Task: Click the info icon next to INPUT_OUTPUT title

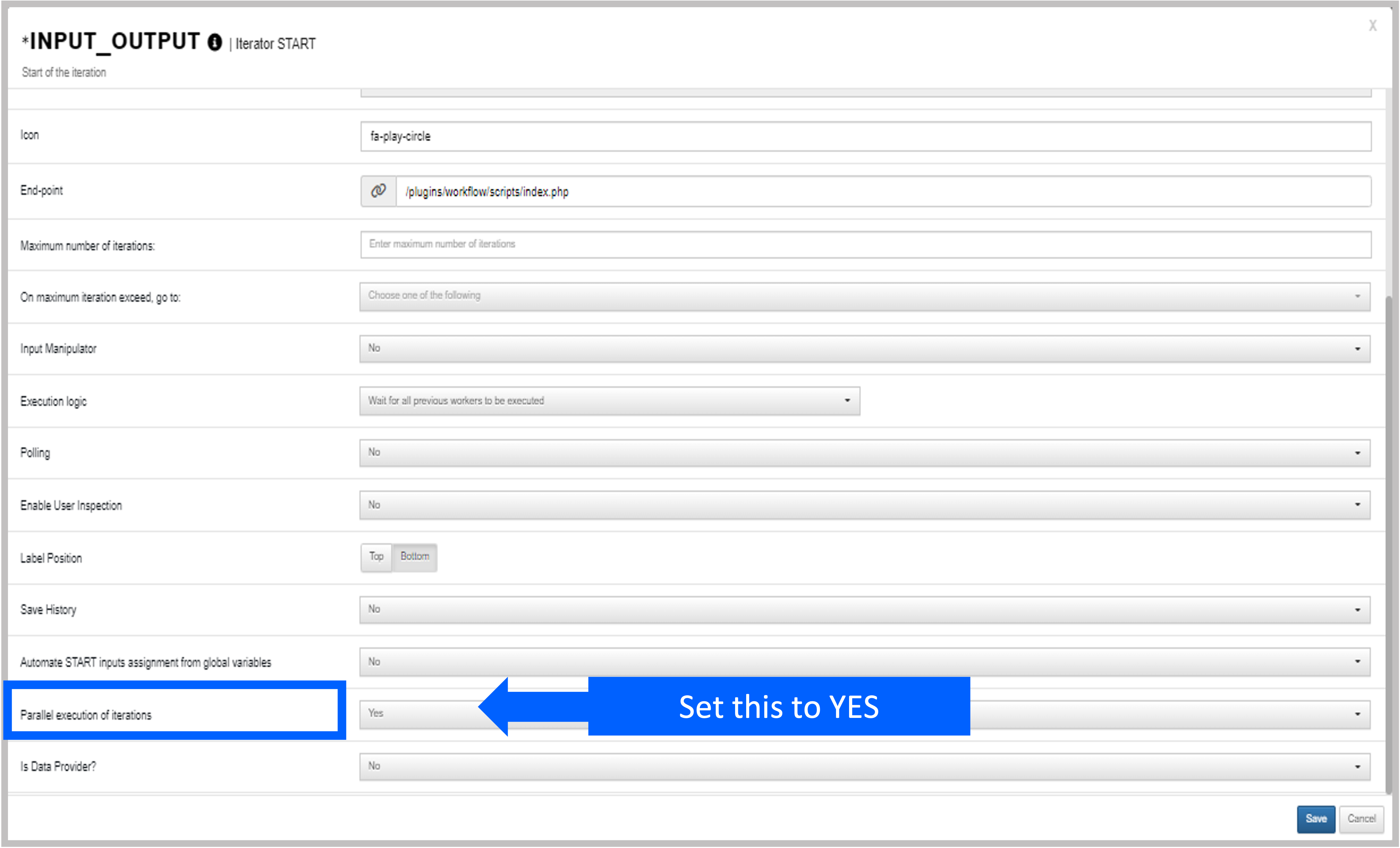Action: coord(214,43)
